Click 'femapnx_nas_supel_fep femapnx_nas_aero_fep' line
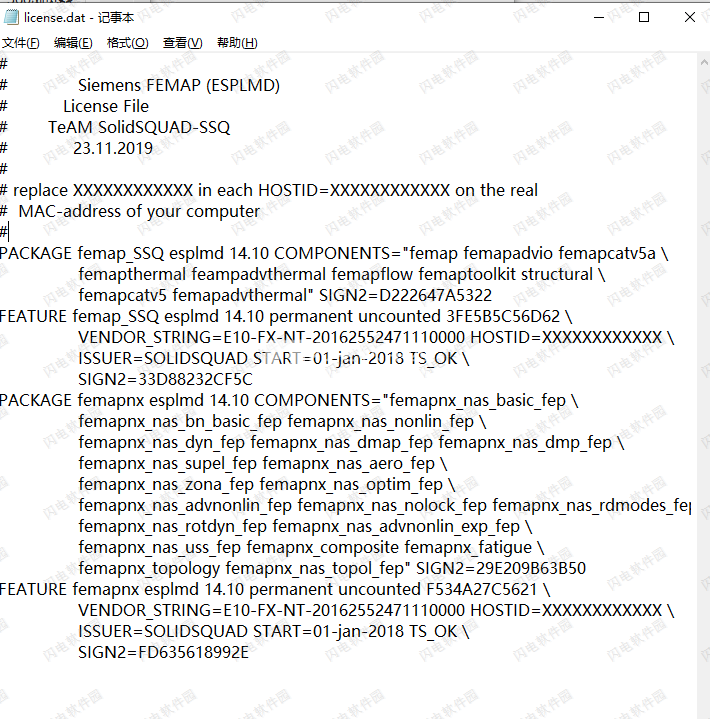The height and width of the screenshot is (719, 710). [x=262, y=464]
